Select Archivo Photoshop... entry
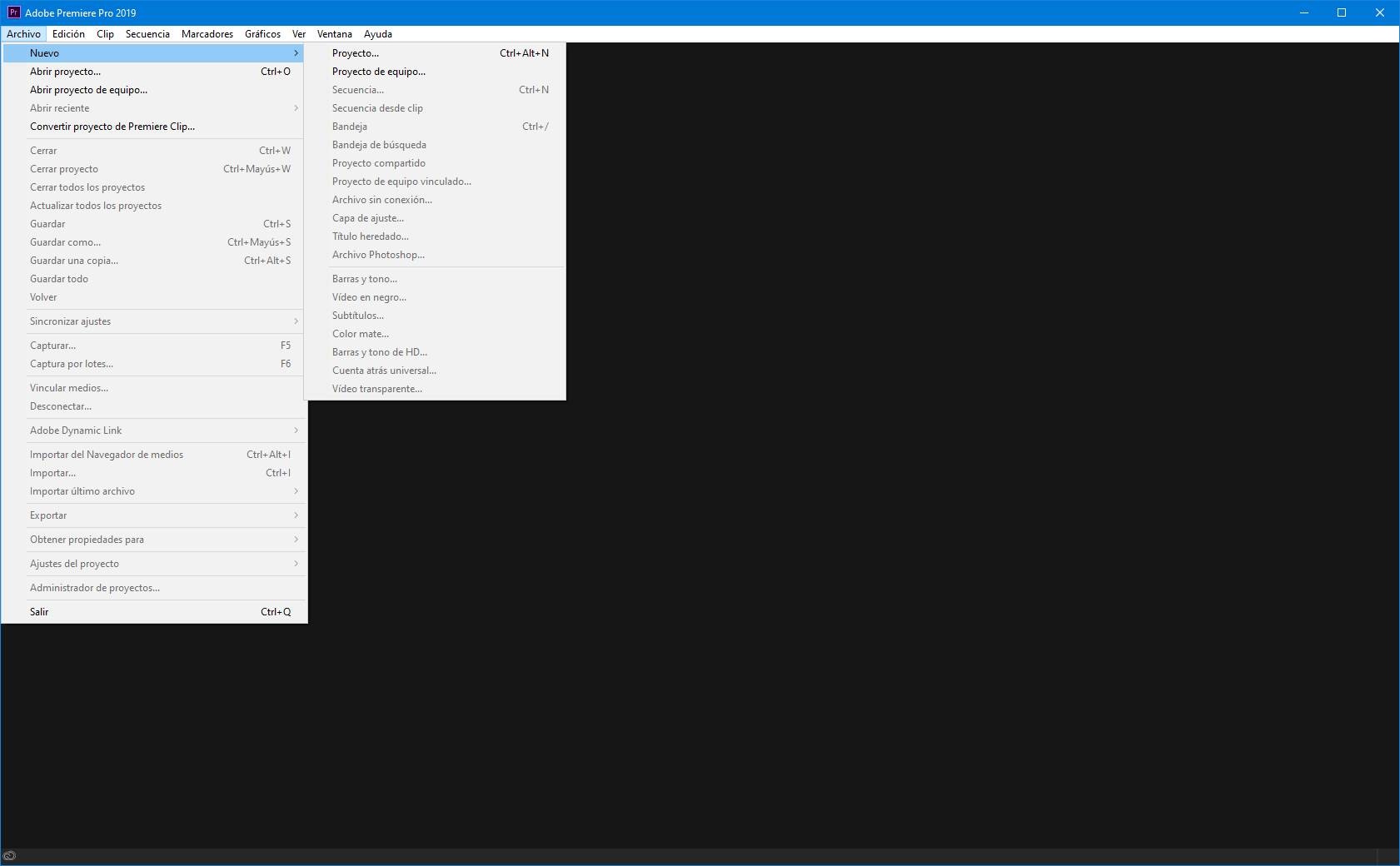This screenshot has width=1400, height=866. (x=435, y=255)
